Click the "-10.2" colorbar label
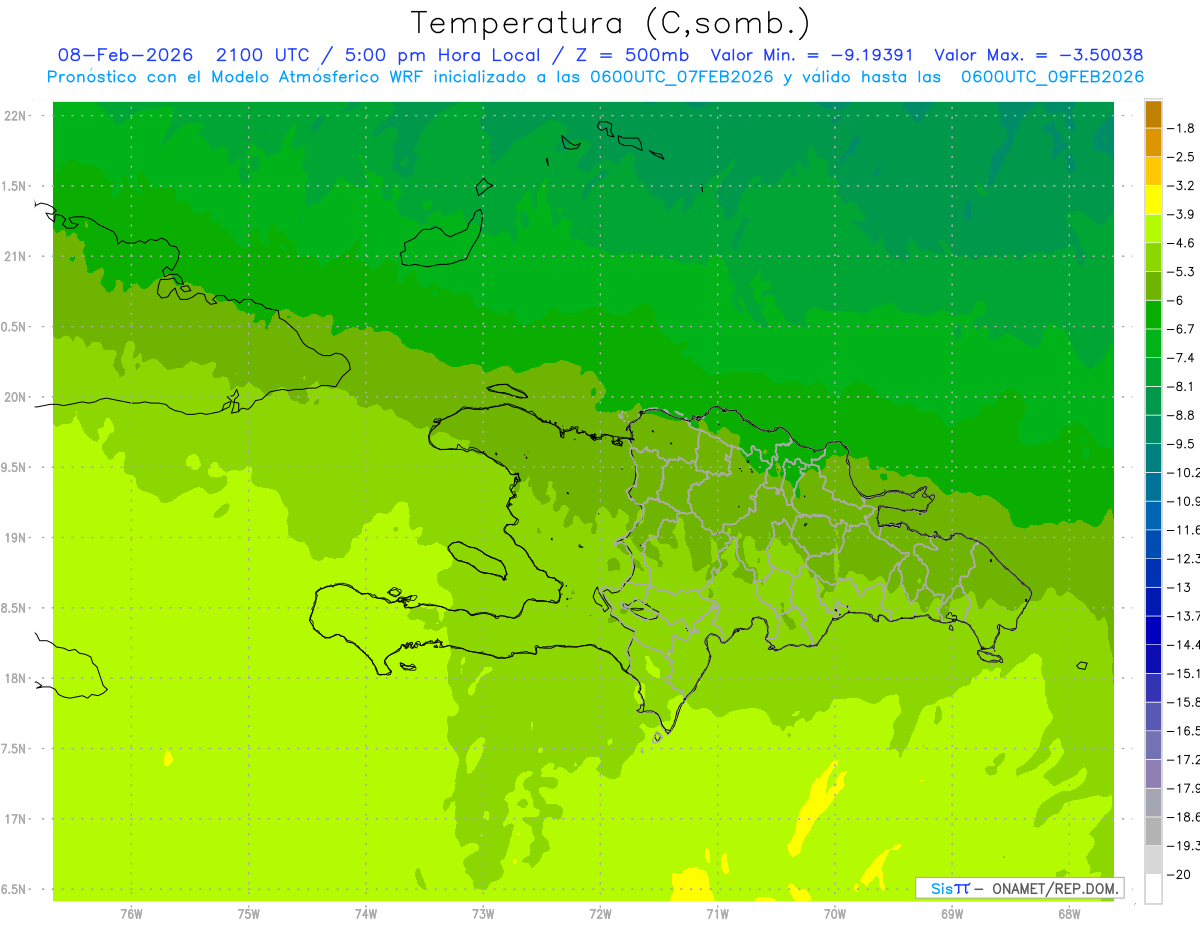Screen dimensions: 1200x927 tap(1184, 473)
